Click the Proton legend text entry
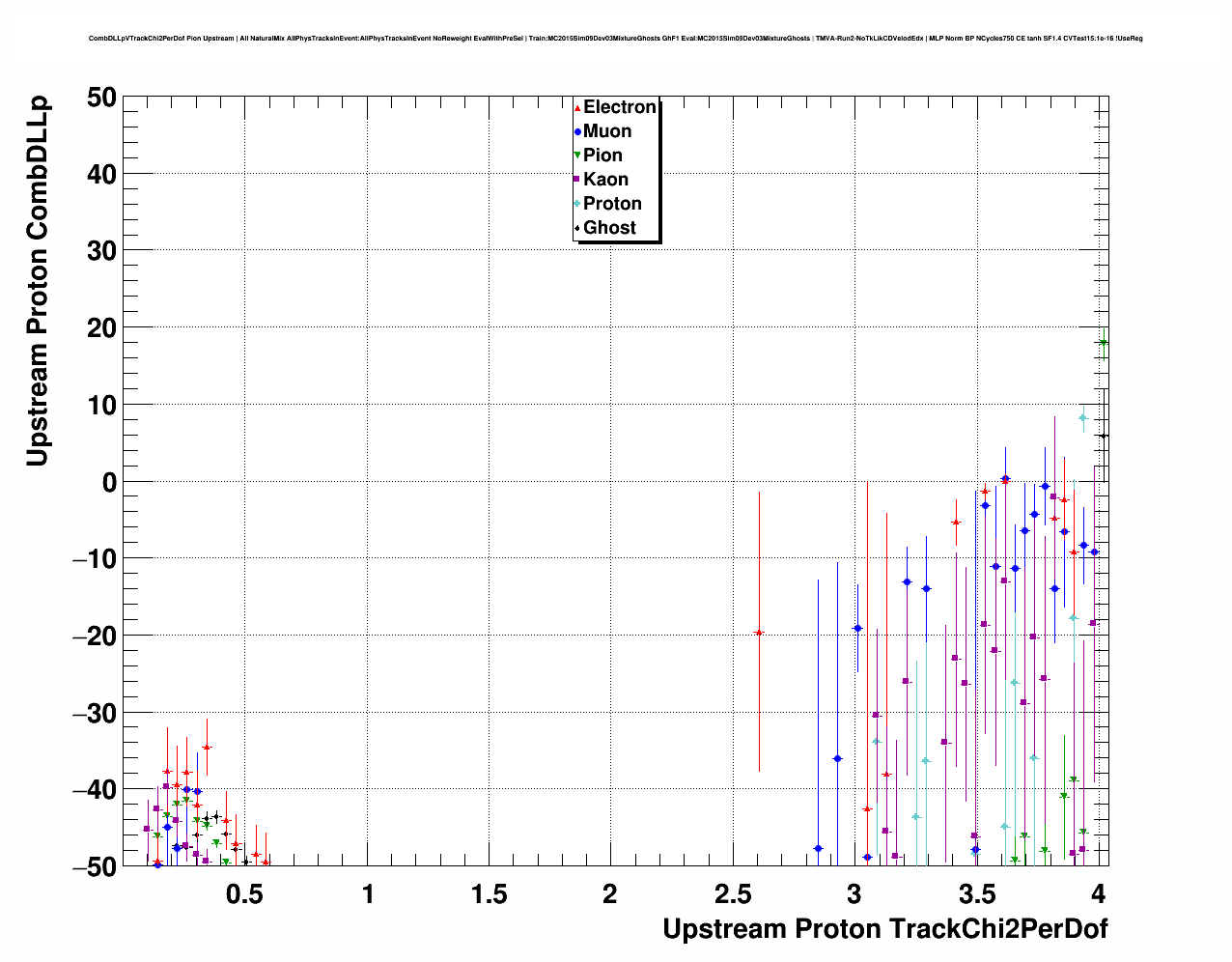This screenshot has height=962, width=1232. pyautogui.click(x=612, y=204)
